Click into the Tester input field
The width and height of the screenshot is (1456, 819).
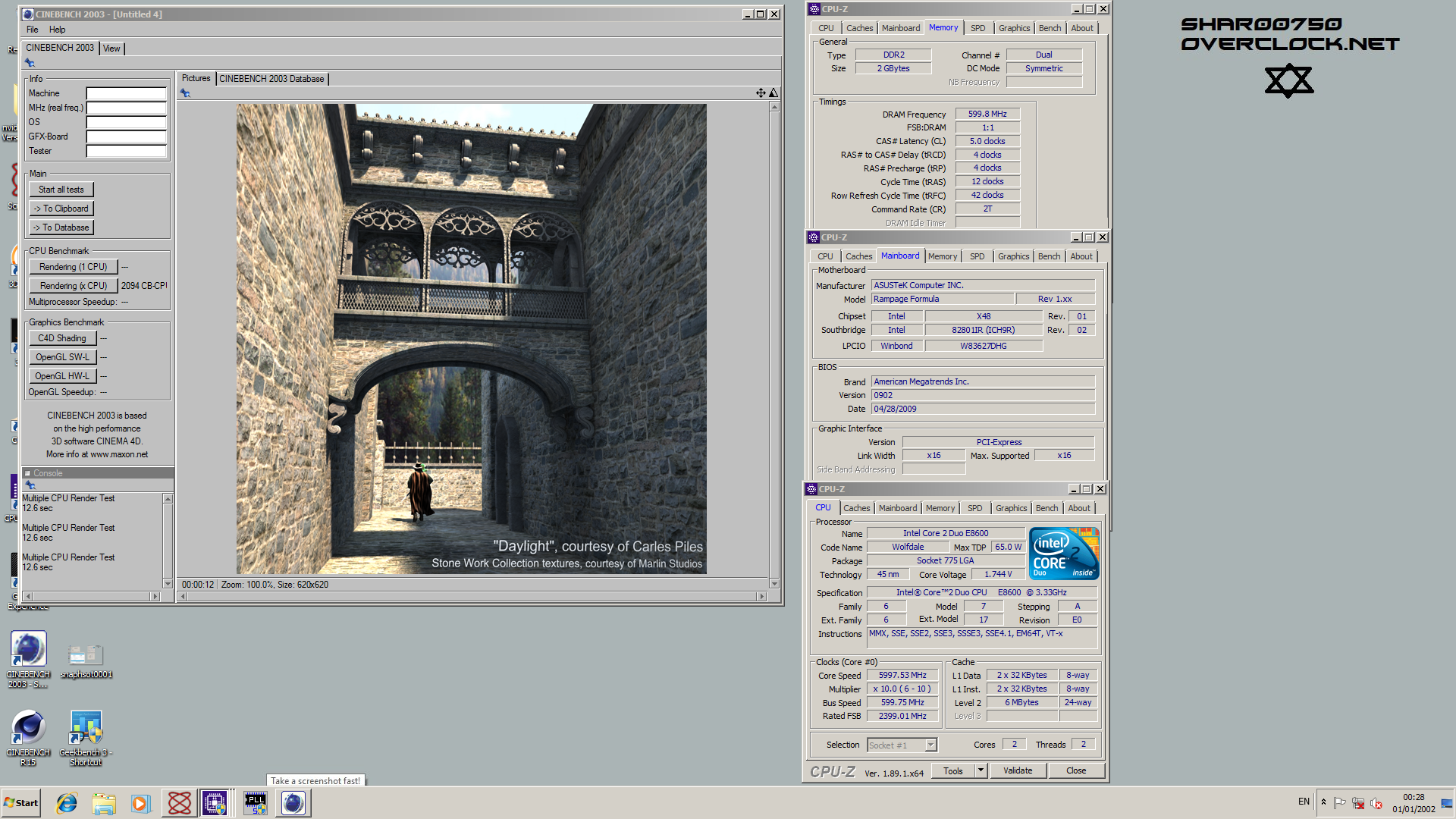coord(126,151)
